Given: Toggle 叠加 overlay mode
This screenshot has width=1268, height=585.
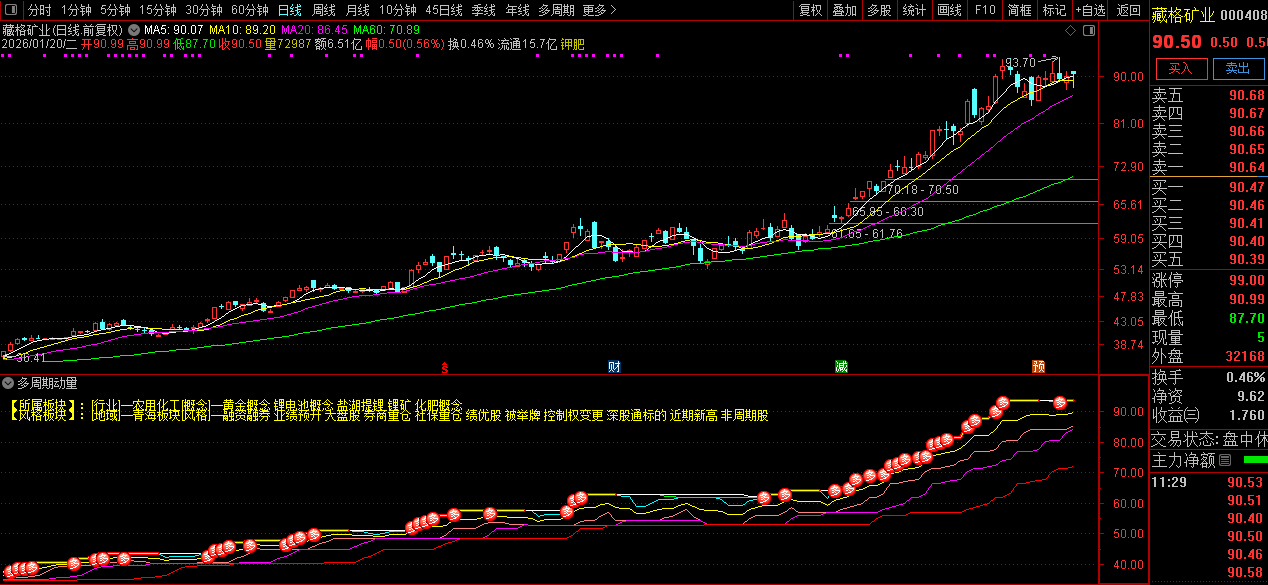Looking at the screenshot, I should pyautogui.click(x=844, y=10).
